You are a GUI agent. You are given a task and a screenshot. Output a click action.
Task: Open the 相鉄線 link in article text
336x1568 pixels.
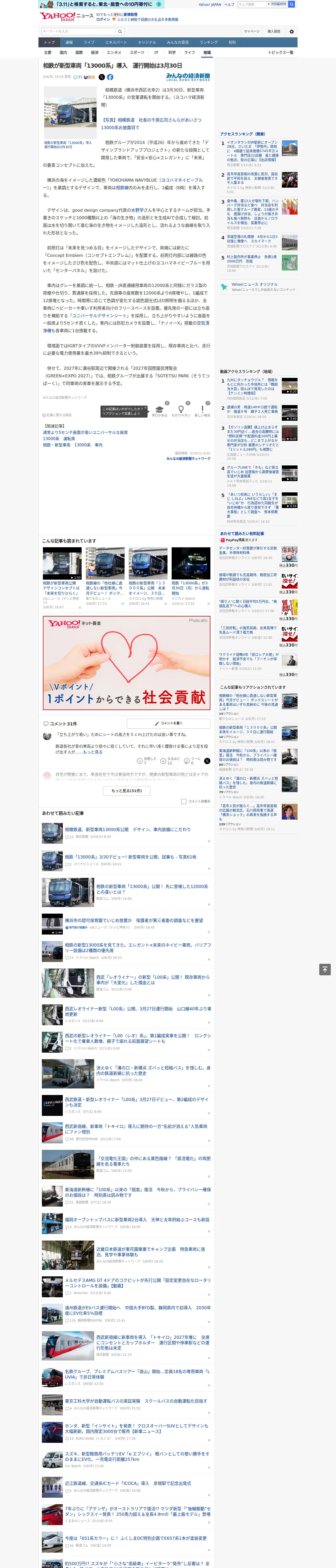click(x=122, y=188)
